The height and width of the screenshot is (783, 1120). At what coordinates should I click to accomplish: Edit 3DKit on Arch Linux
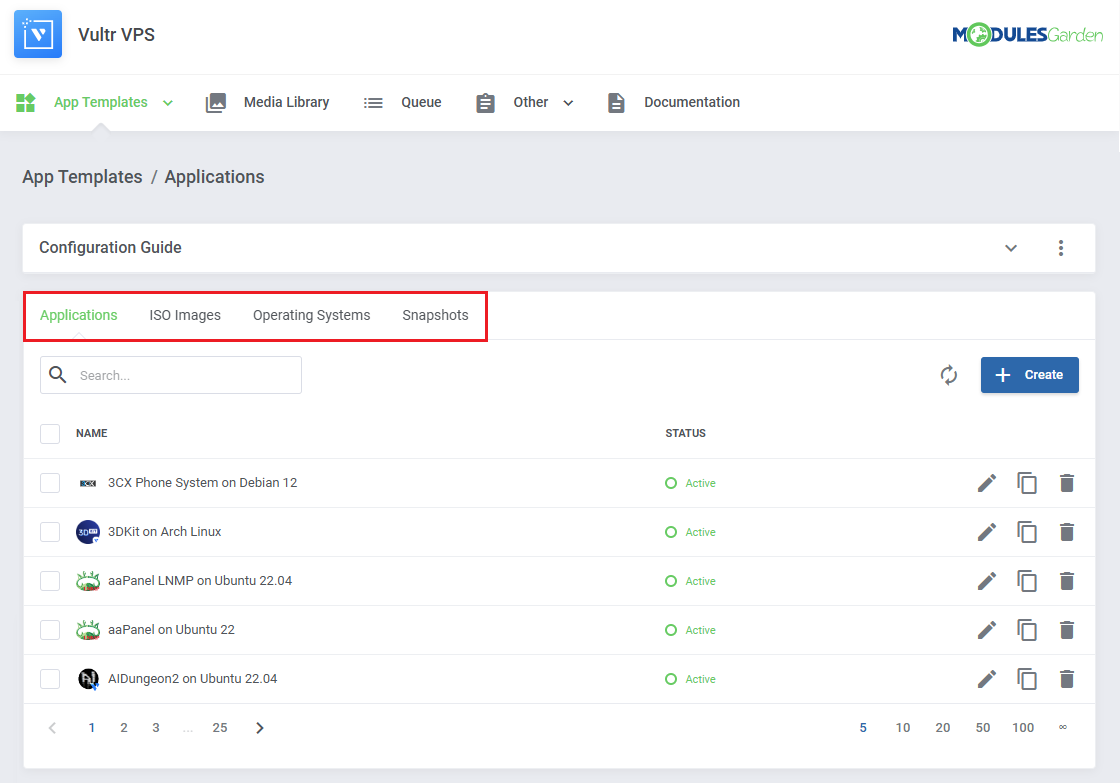(x=986, y=532)
